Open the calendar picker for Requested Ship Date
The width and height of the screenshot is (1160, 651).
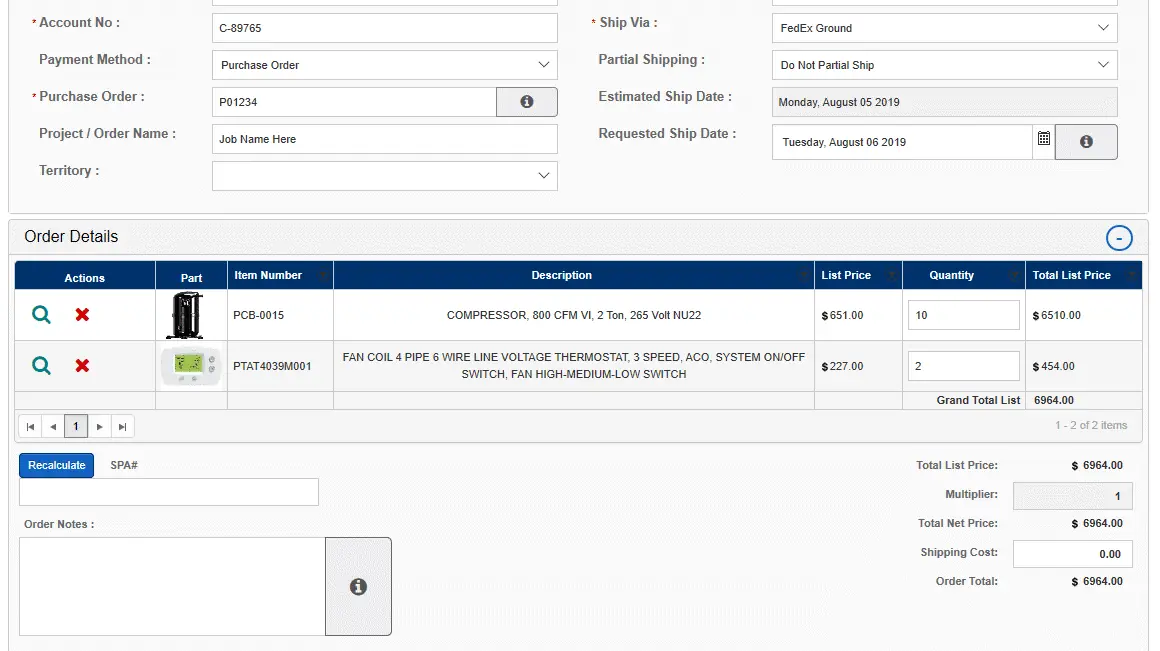click(x=1041, y=141)
